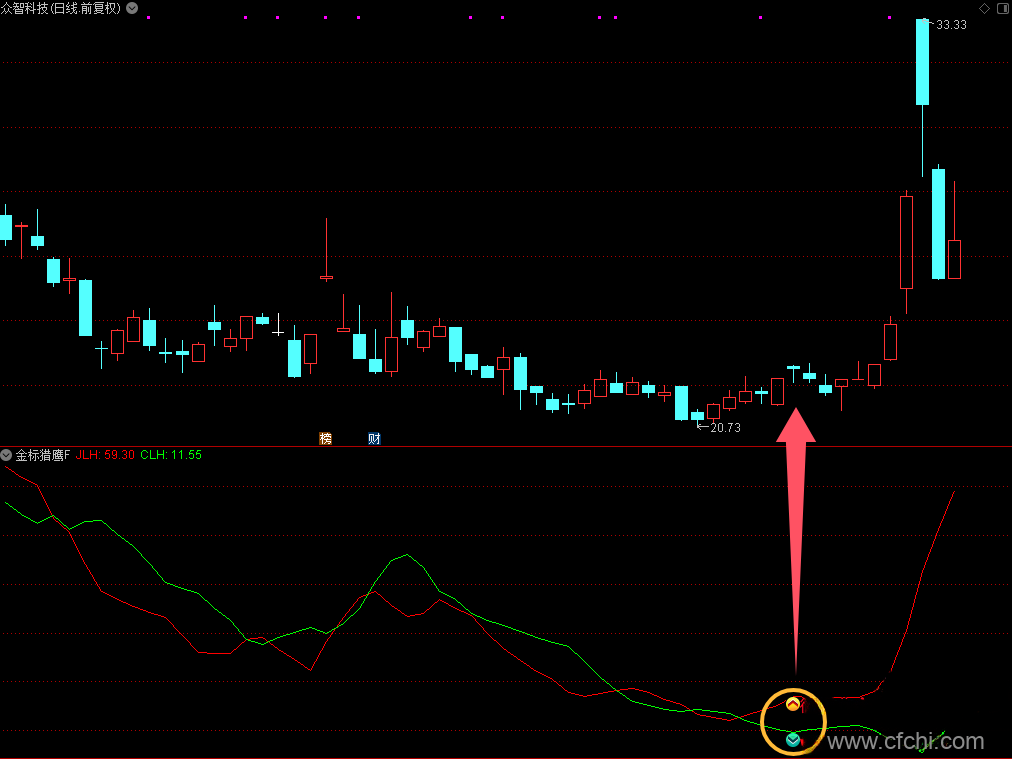Select the 众智科技(日线.前复权) title text
The width and height of the screenshot is (1012, 759).
[x=61, y=8]
